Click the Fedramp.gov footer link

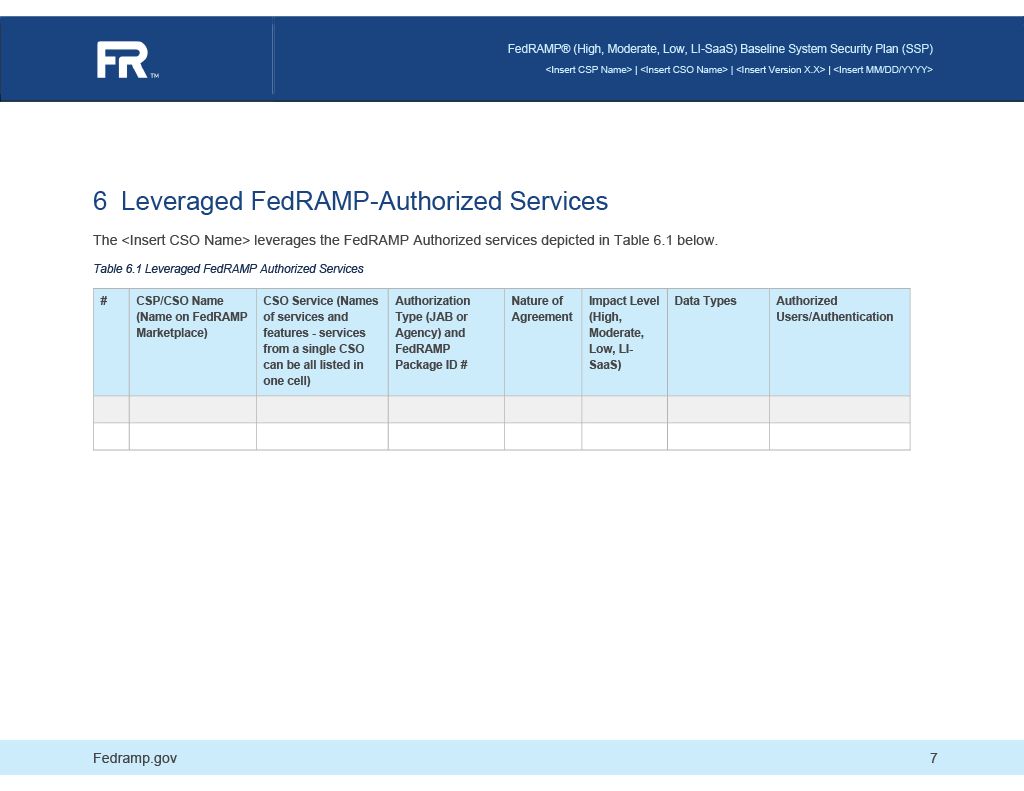135,758
